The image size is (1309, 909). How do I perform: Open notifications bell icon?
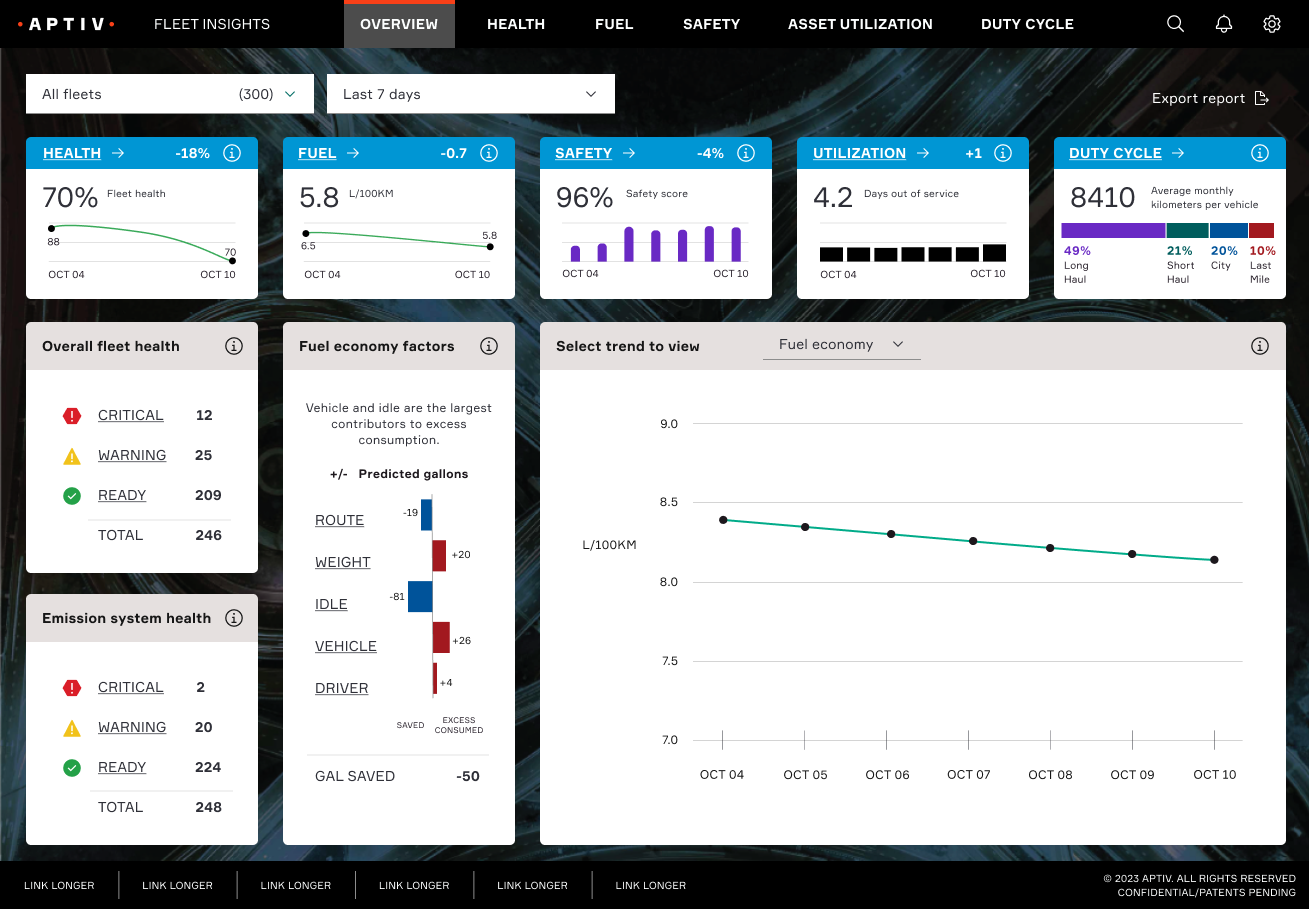(1223, 24)
